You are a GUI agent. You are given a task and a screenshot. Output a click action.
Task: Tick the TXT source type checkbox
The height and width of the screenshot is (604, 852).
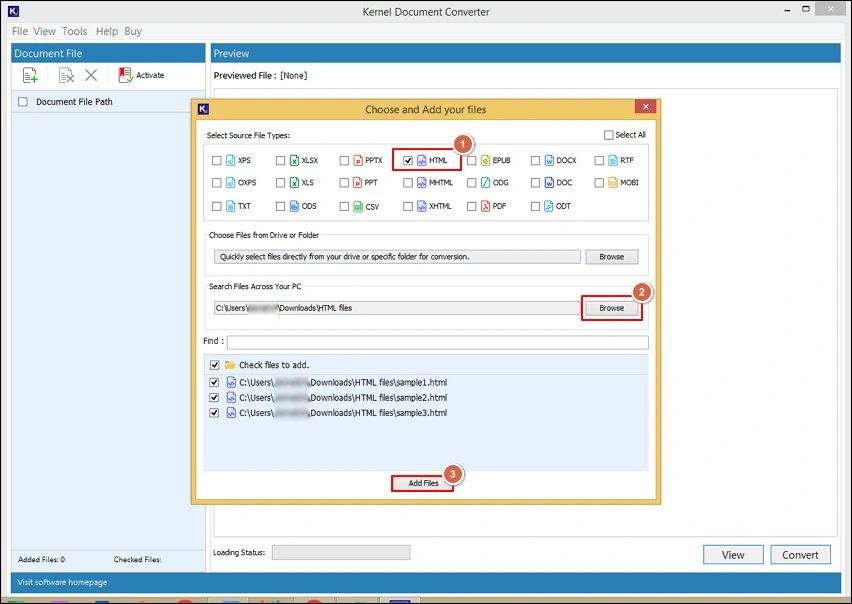[217, 206]
